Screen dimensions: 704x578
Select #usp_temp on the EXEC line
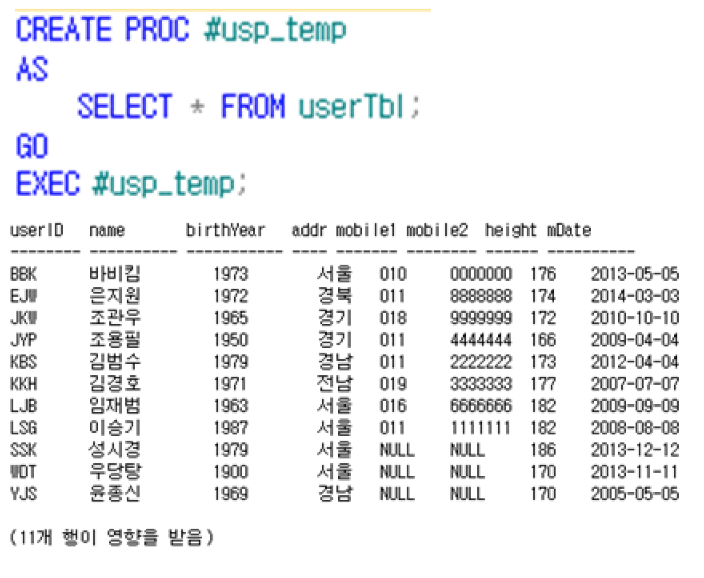[164, 185]
